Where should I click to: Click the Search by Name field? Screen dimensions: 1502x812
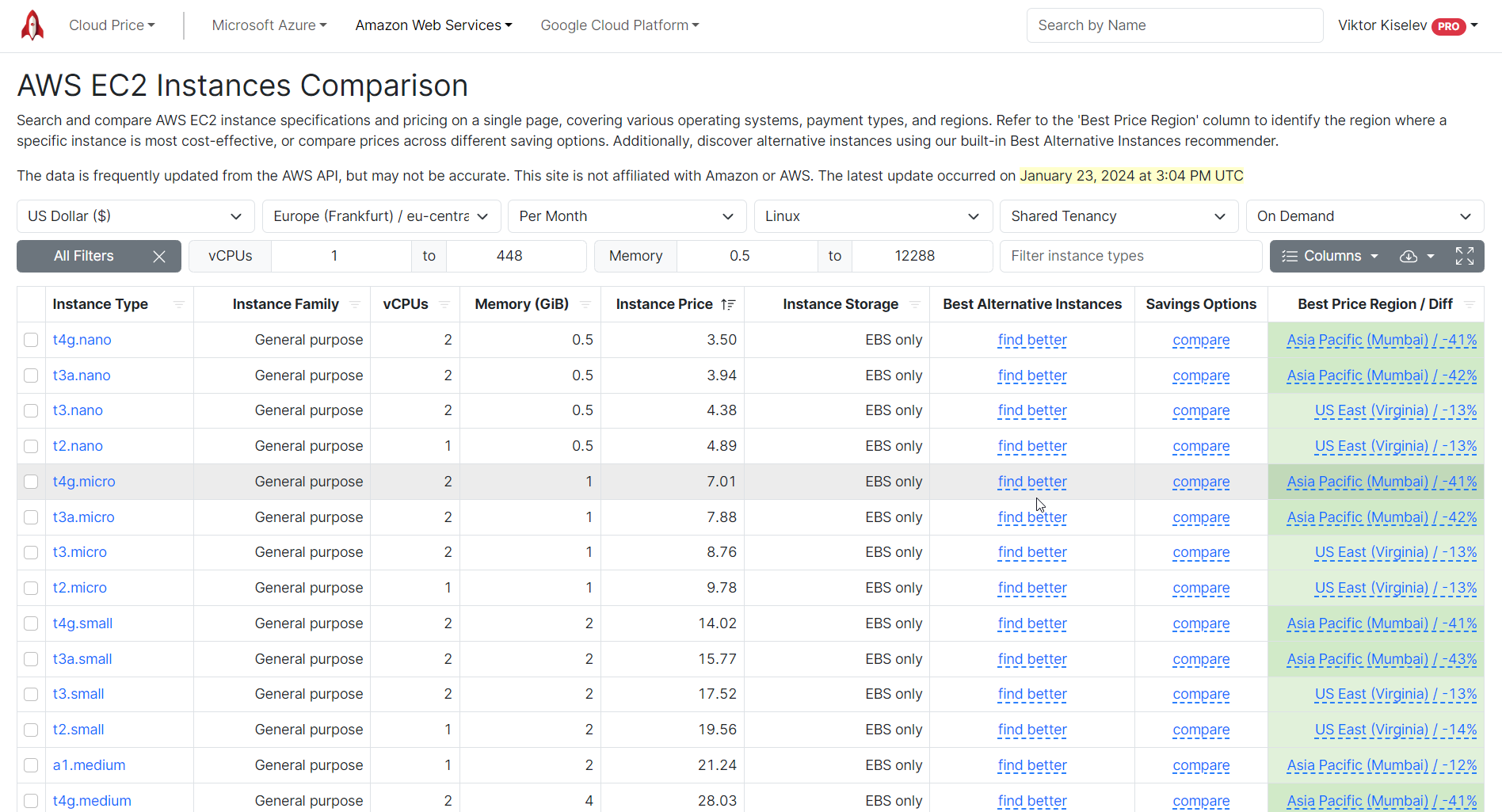tap(1174, 25)
